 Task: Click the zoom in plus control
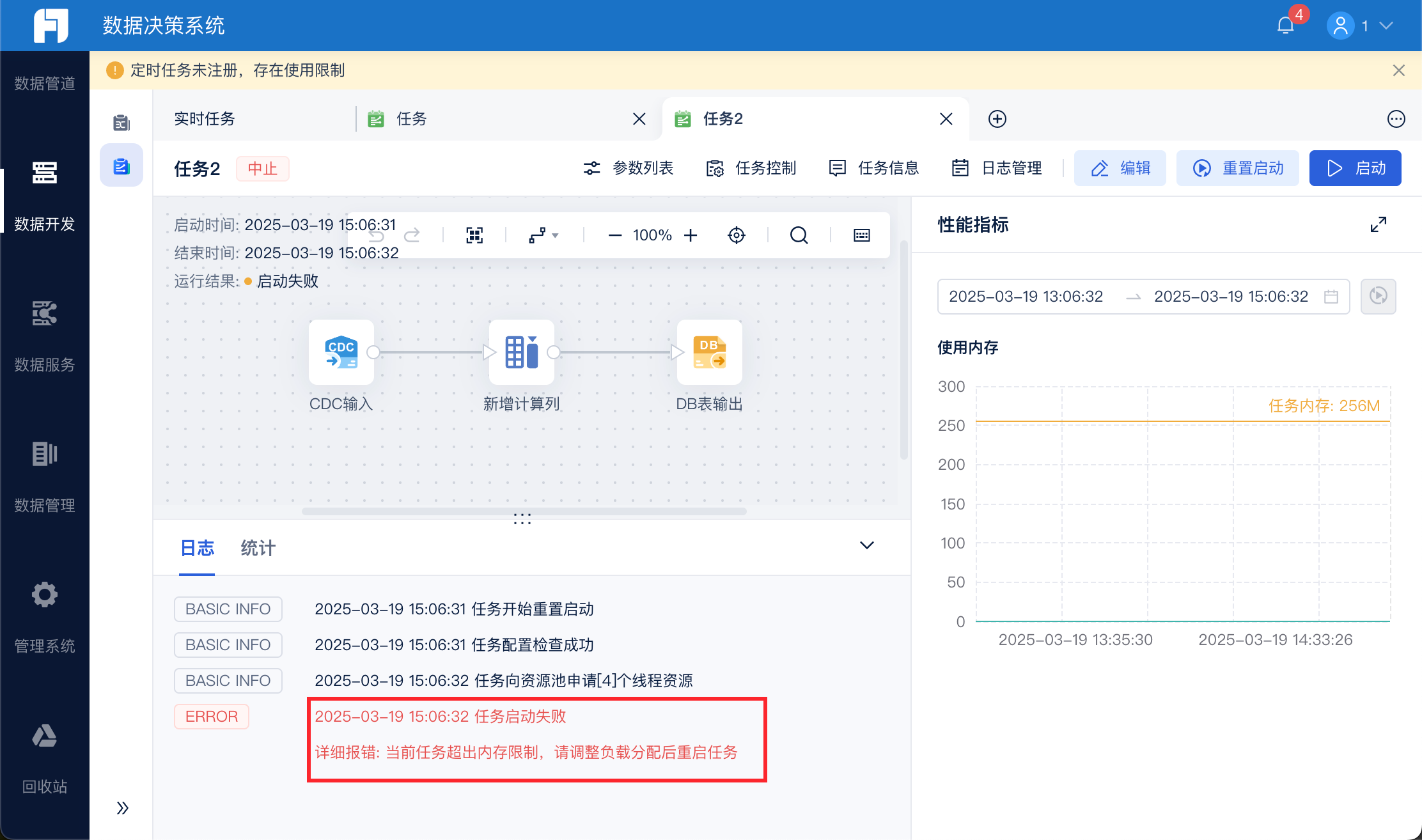pos(691,235)
